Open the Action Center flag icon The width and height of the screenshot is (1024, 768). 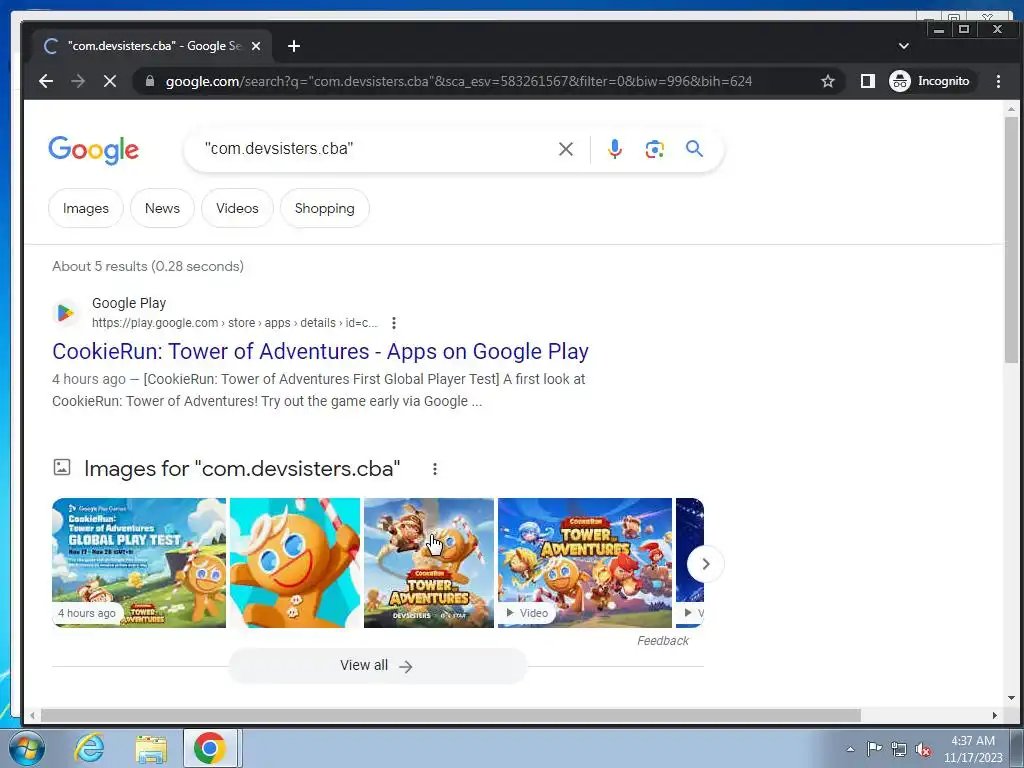[x=873, y=749]
